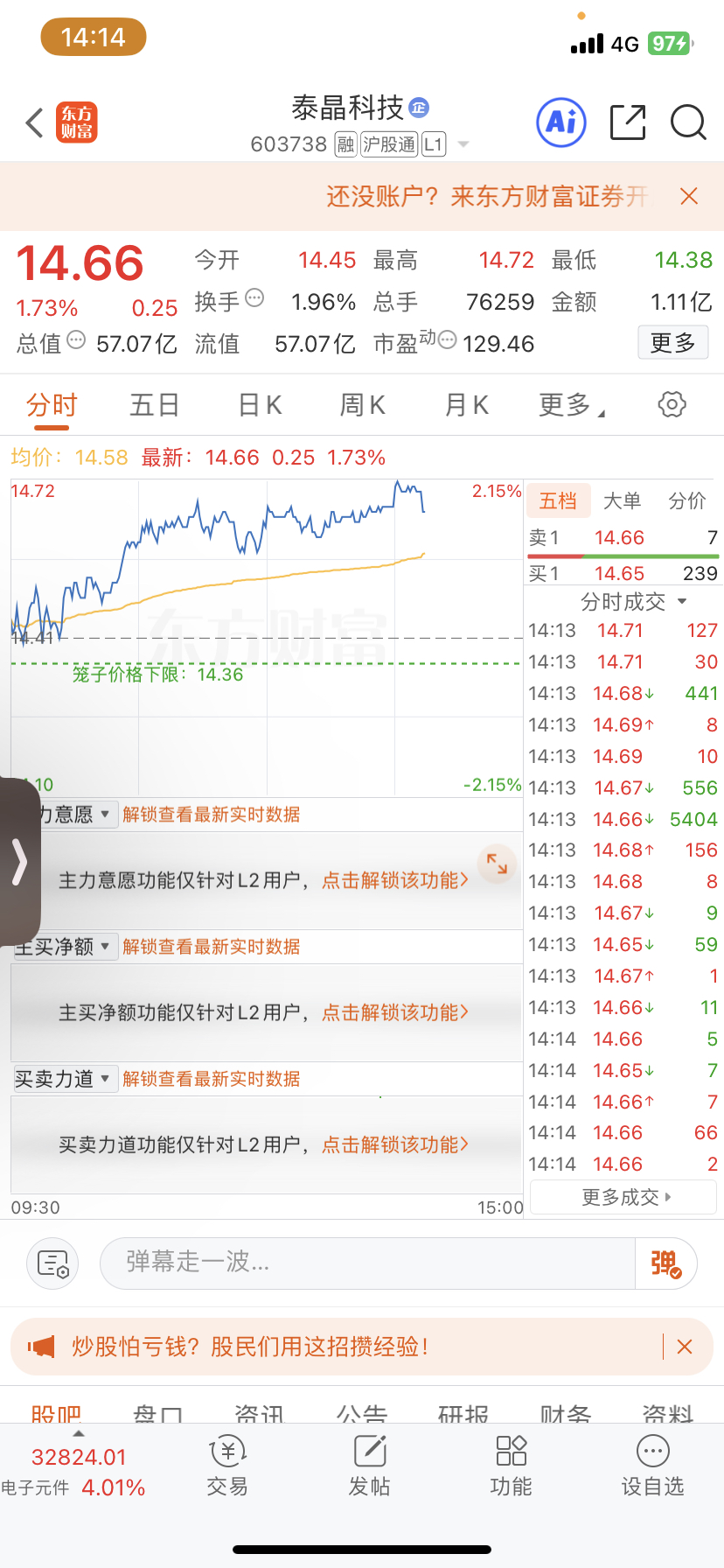Open the 主买净额 indicator dropdown
This screenshot has height=1568, width=724.
[66, 947]
